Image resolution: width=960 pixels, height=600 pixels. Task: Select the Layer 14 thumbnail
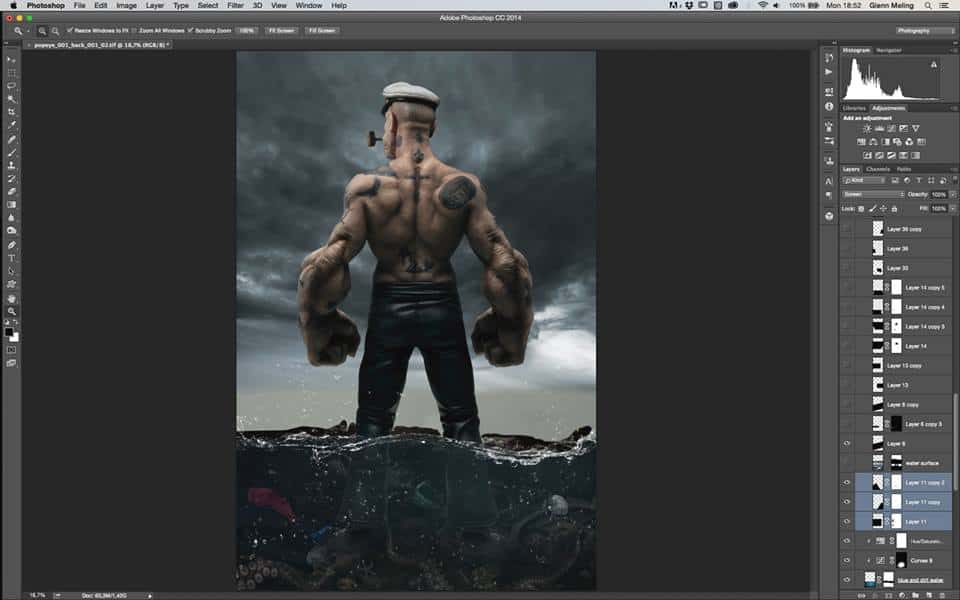pyautogui.click(x=878, y=345)
